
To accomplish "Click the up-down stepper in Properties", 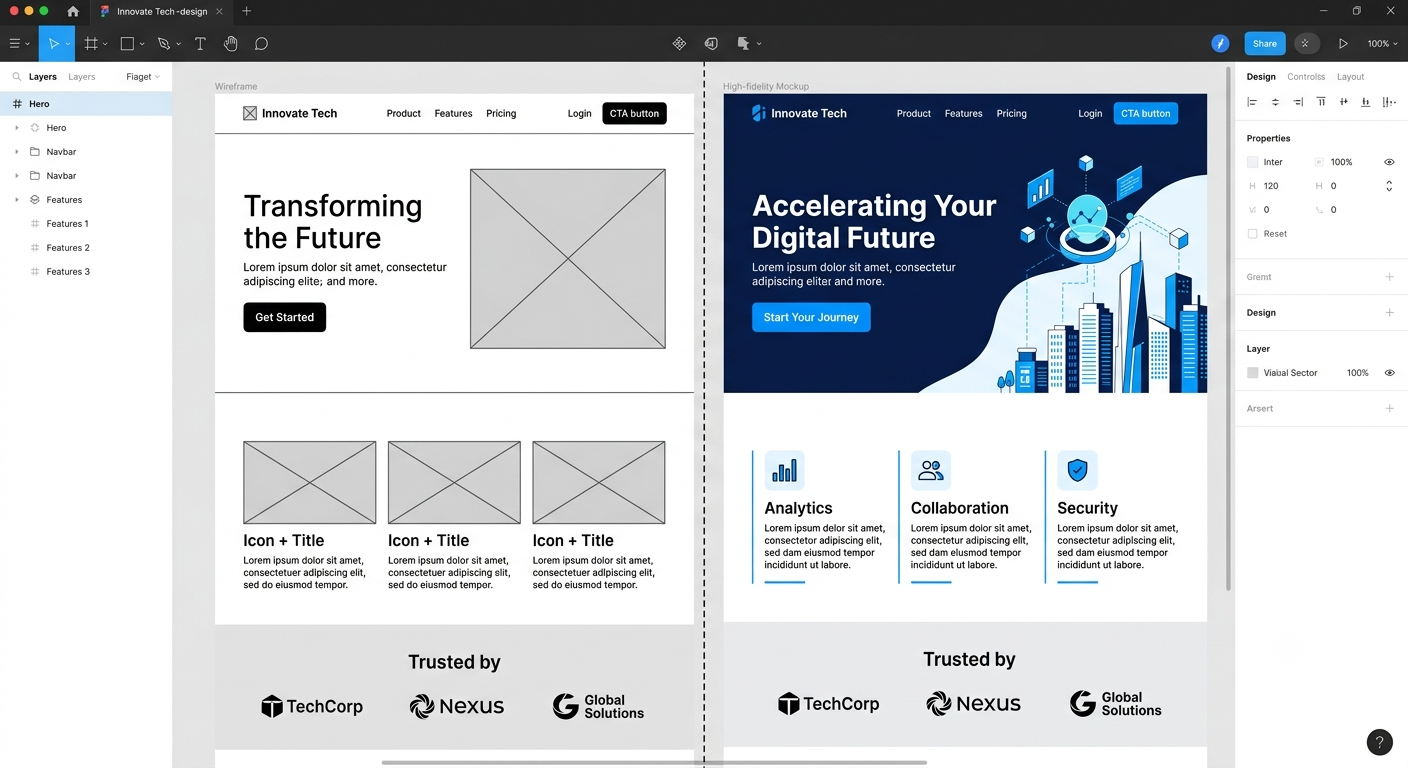I will click(1389, 186).
